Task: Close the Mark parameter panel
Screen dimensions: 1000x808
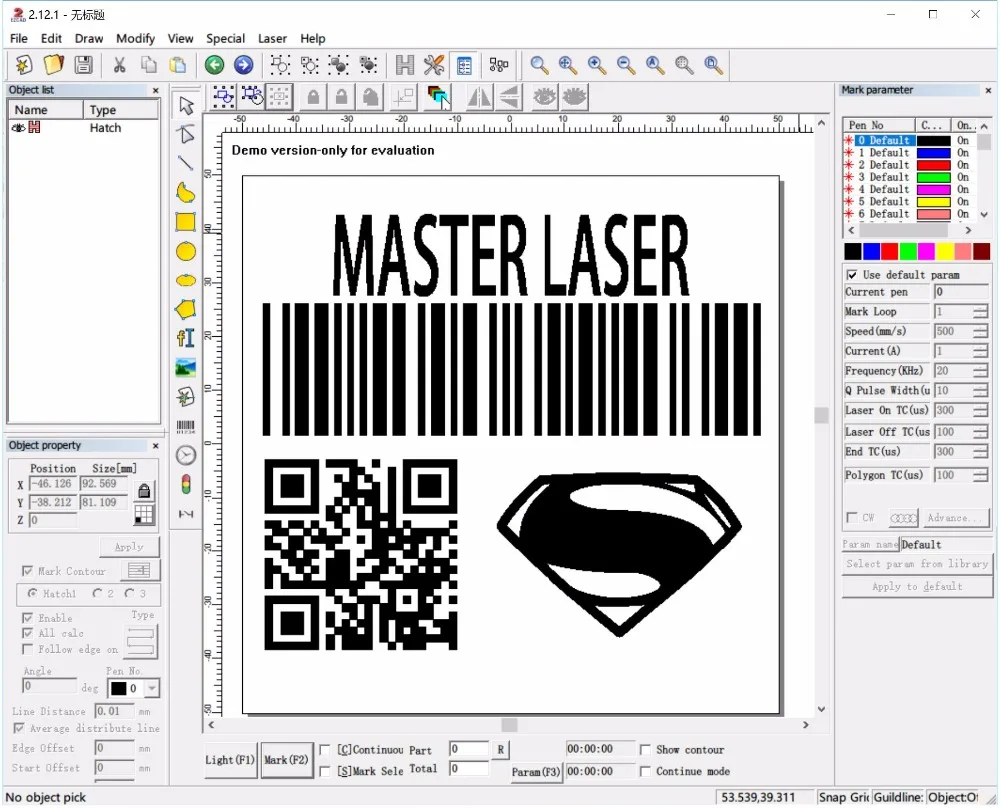Action: (x=988, y=91)
